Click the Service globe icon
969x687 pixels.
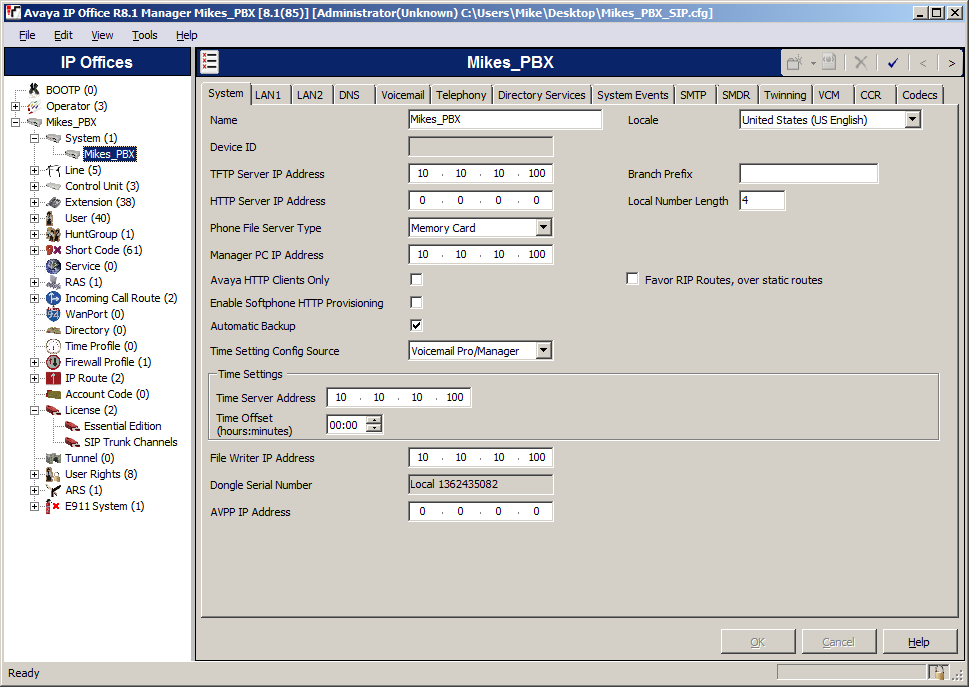54,266
